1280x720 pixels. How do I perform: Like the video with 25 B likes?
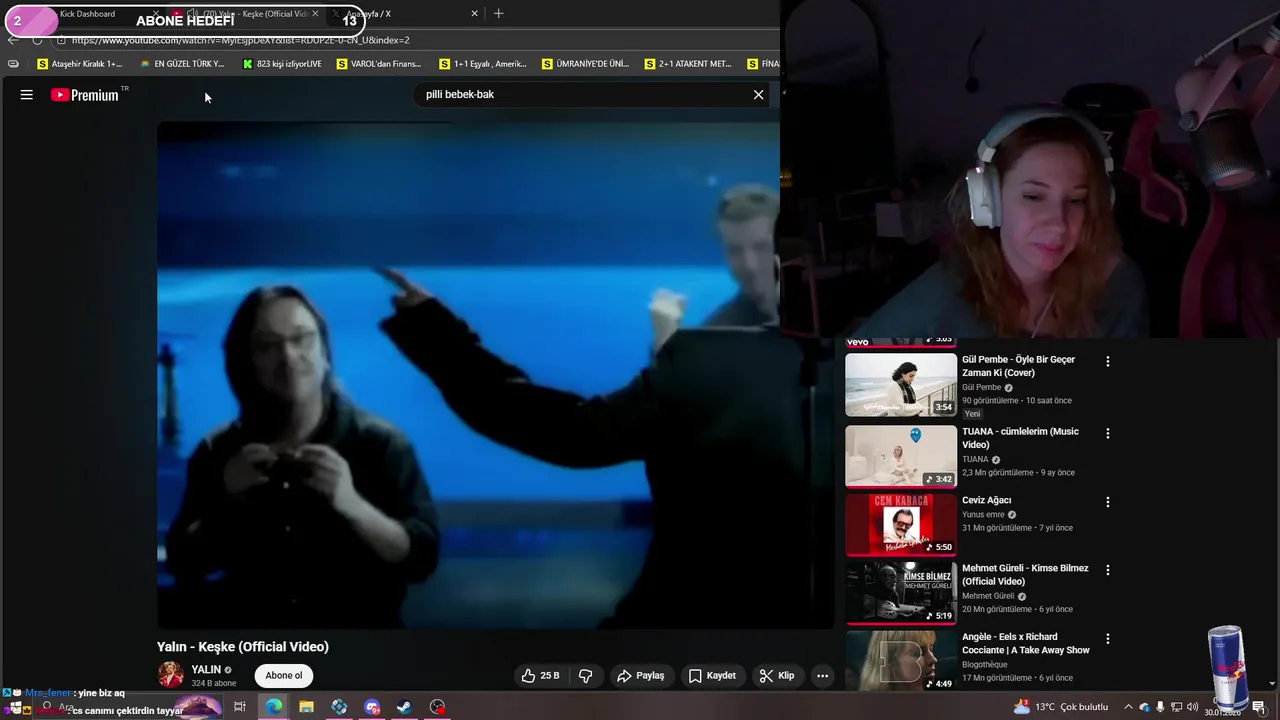(540, 676)
